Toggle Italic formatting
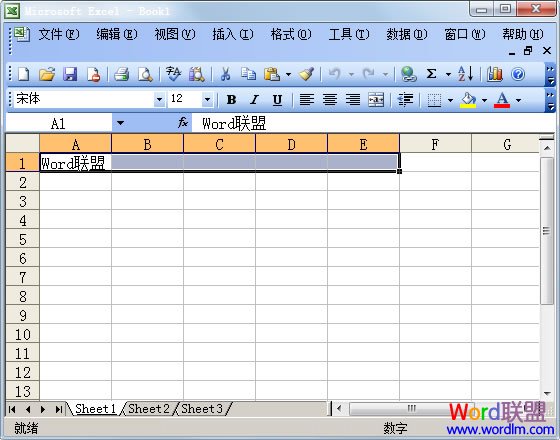Viewport: 560px width, 440px height. coord(254,100)
